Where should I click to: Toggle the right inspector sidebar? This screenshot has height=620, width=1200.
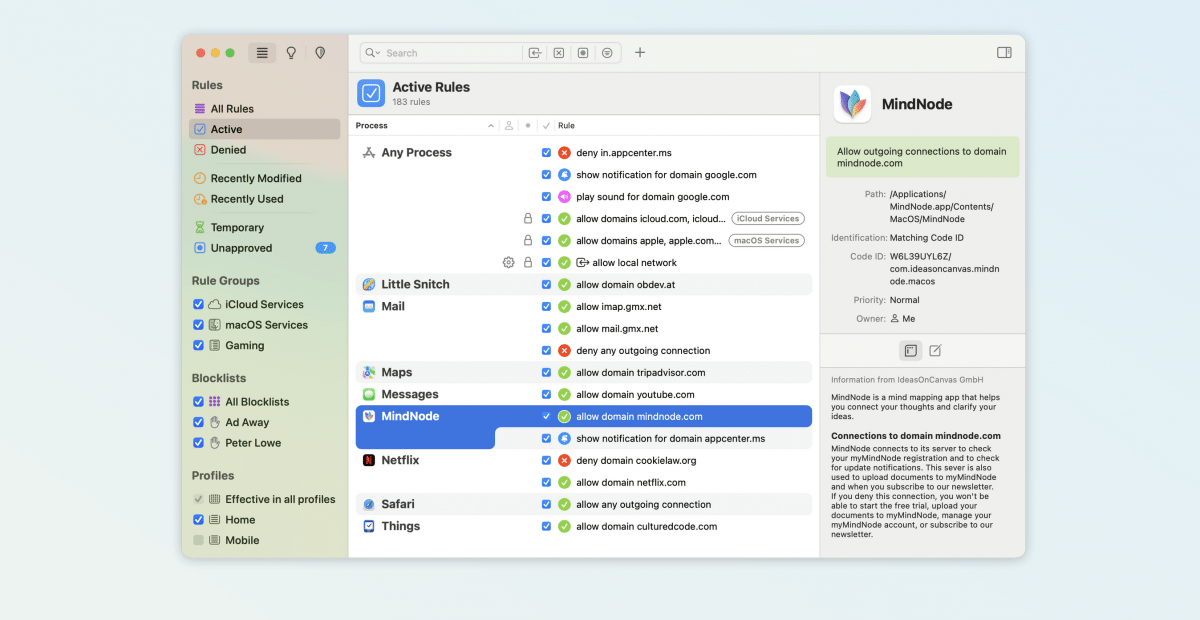tap(1004, 53)
